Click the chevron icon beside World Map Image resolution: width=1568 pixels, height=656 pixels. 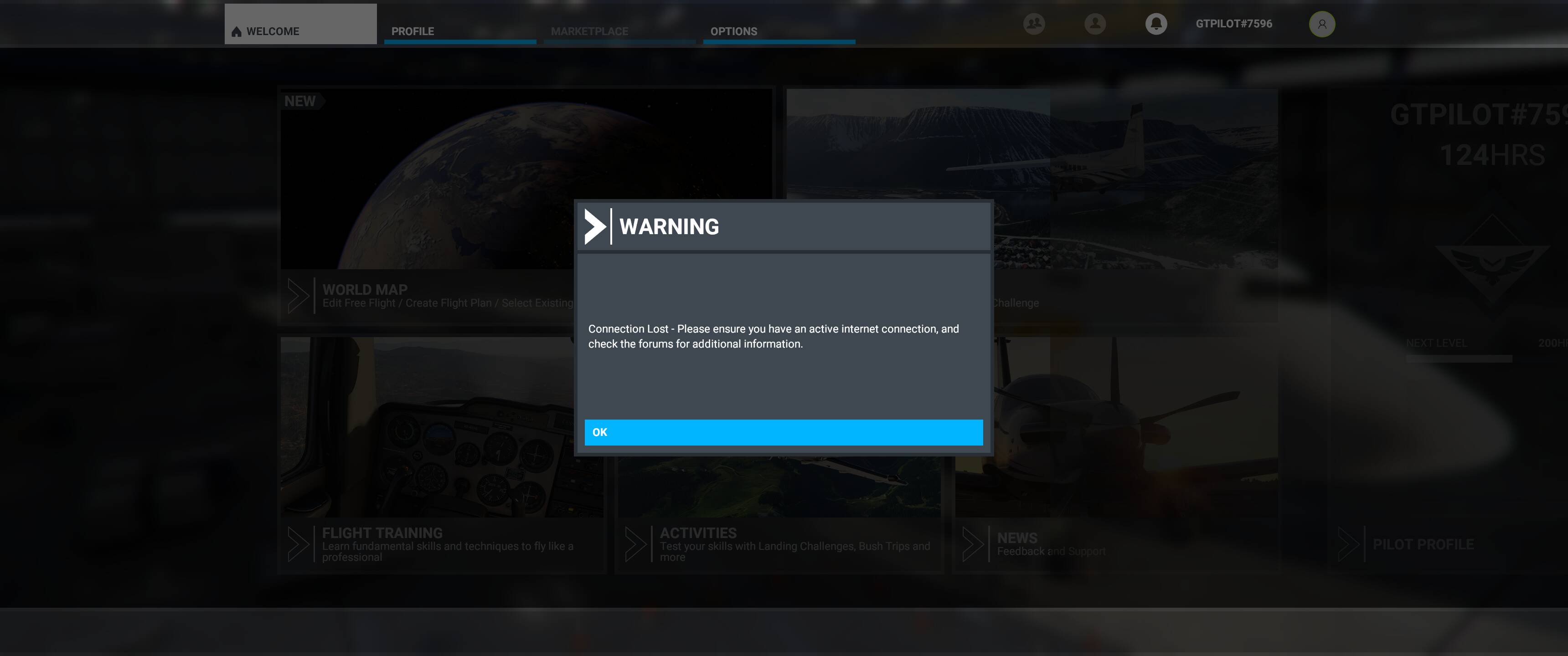pos(298,296)
